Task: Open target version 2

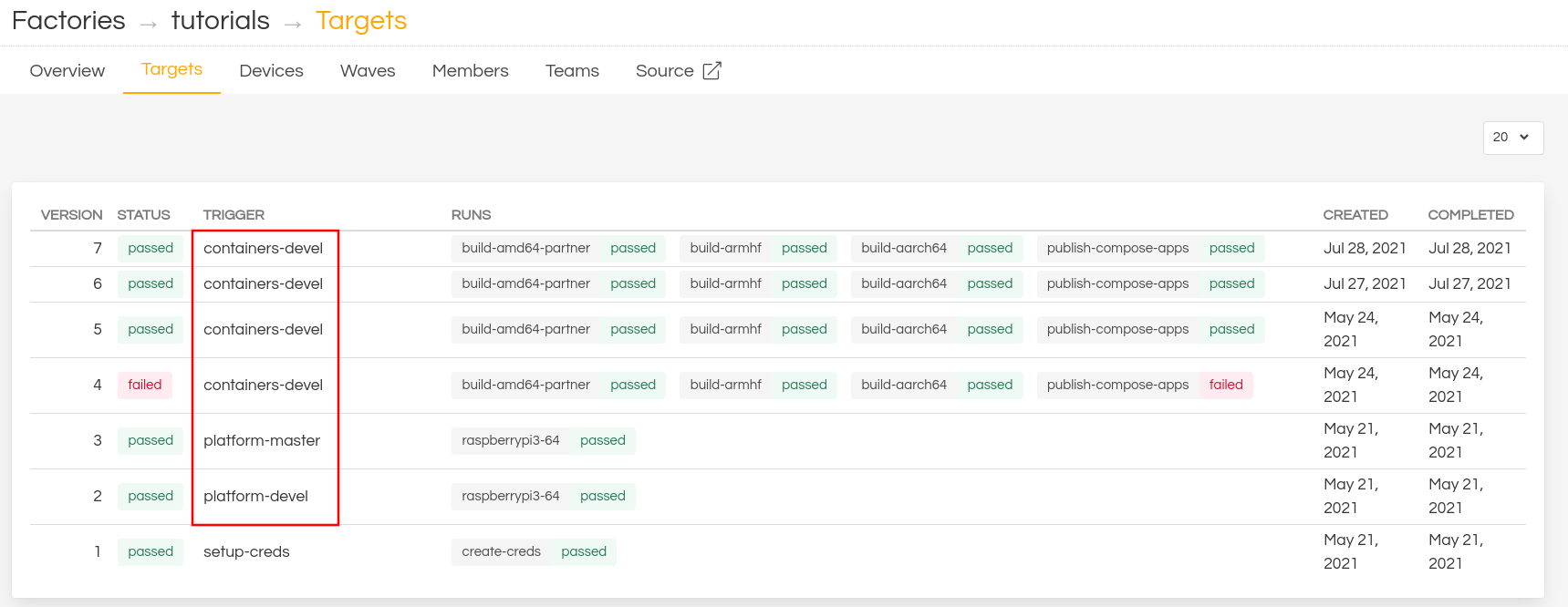Action: (x=98, y=496)
